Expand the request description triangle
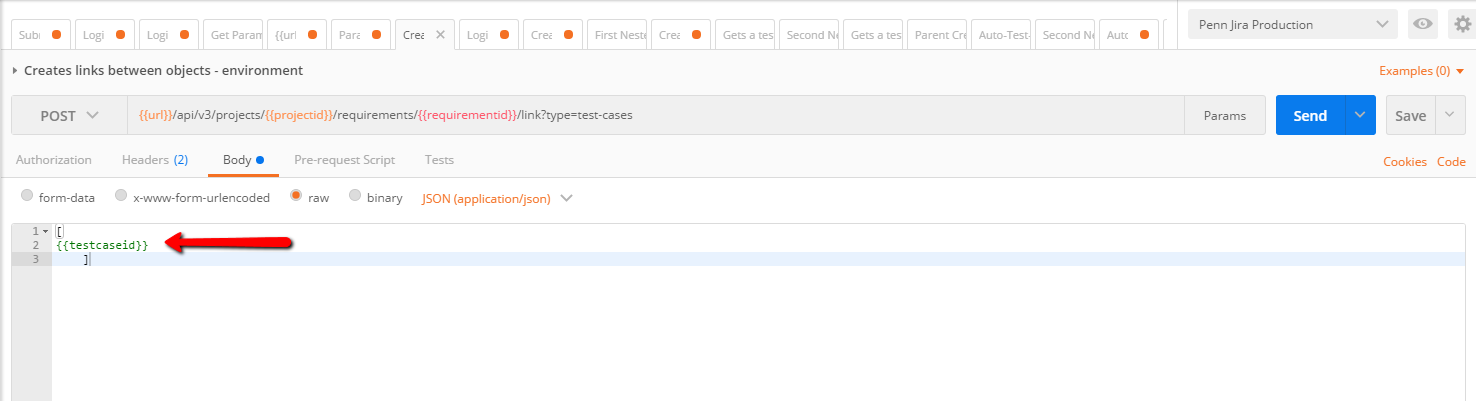 click(x=15, y=71)
